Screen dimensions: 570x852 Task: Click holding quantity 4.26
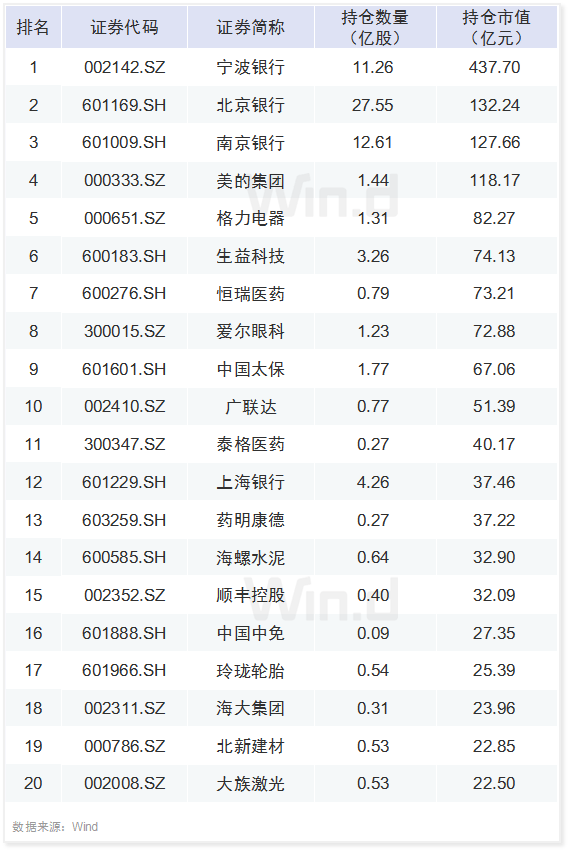click(x=373, y=483)
